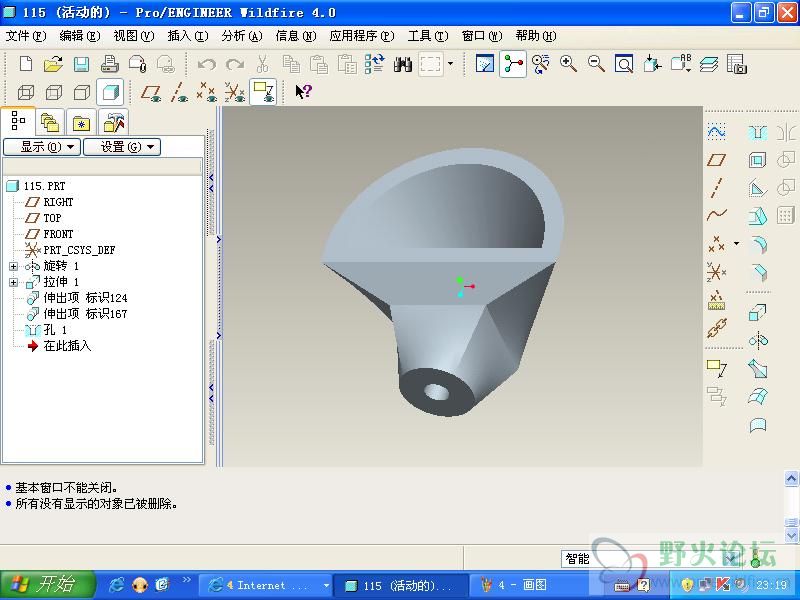The image size is (800, 600).
Task: Select the Shading display mode icon
Action: click(111, 92)
